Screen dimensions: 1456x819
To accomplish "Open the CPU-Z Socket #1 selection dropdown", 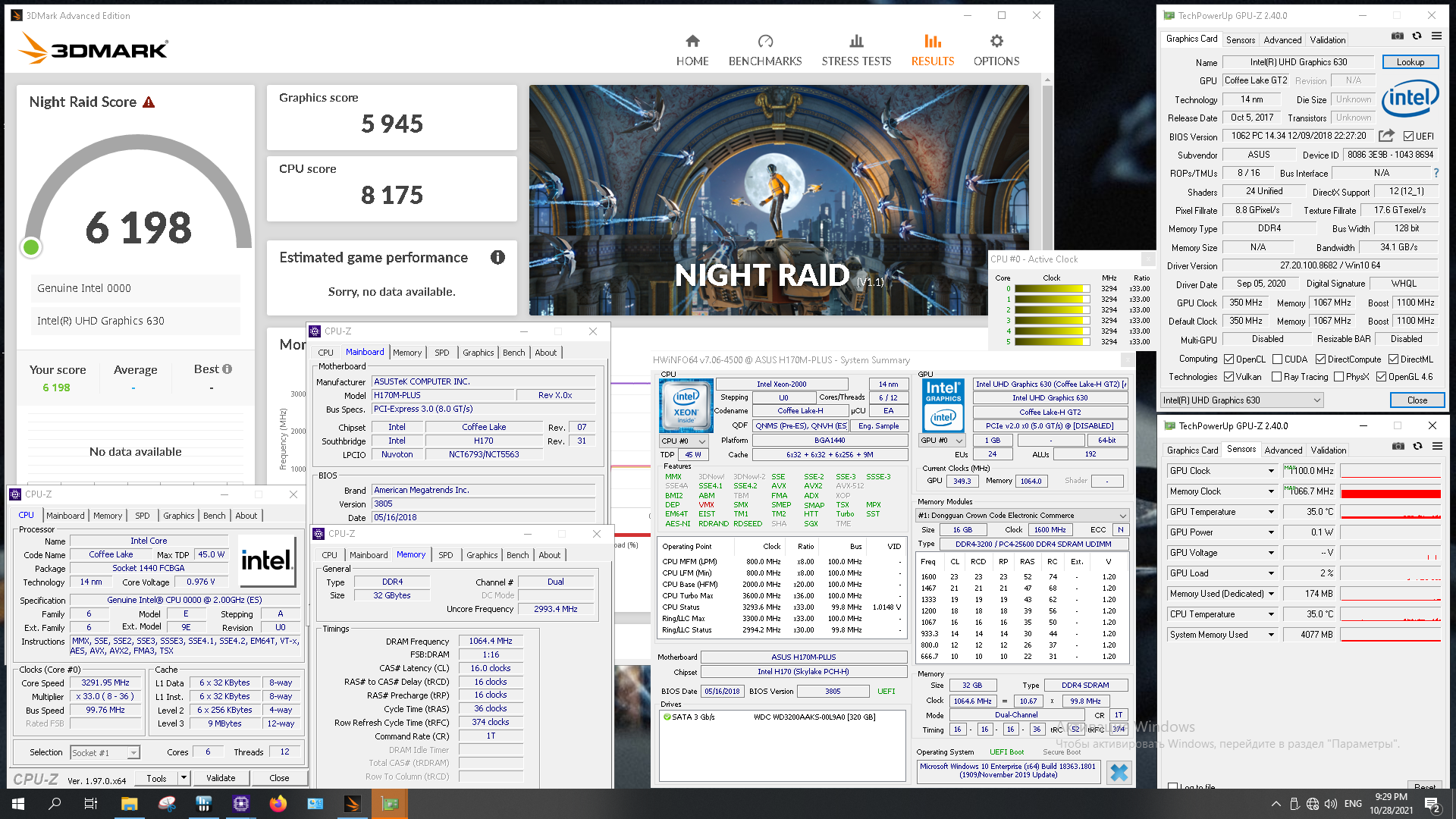I will (105, 753).
